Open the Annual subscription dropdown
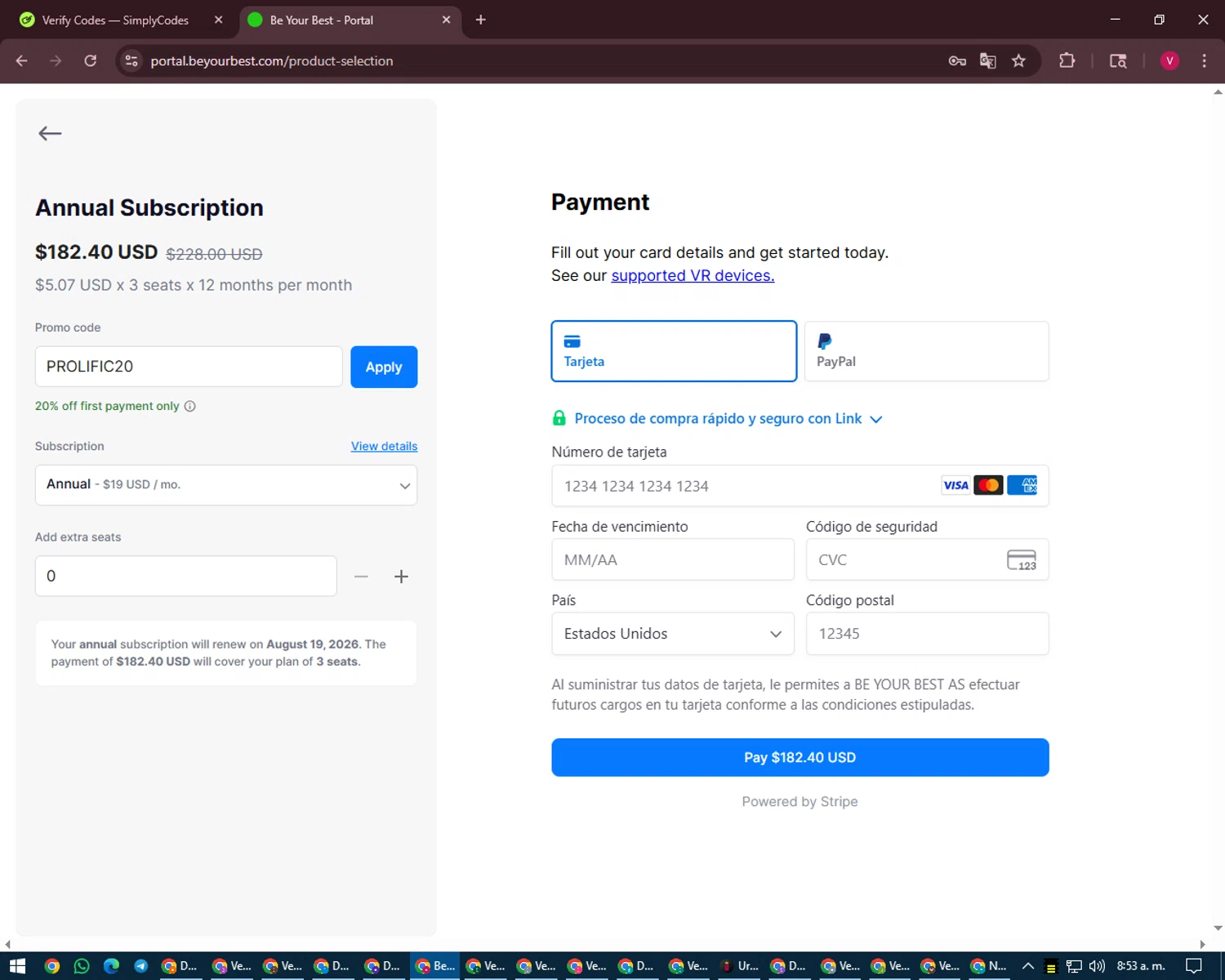Screen dimensions: 1225x980 coord(226,485)
